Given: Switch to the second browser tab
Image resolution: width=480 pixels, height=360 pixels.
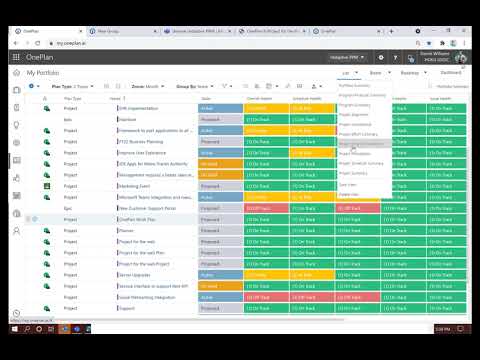Looking at the screenshot, I should [x=123, y=31].
